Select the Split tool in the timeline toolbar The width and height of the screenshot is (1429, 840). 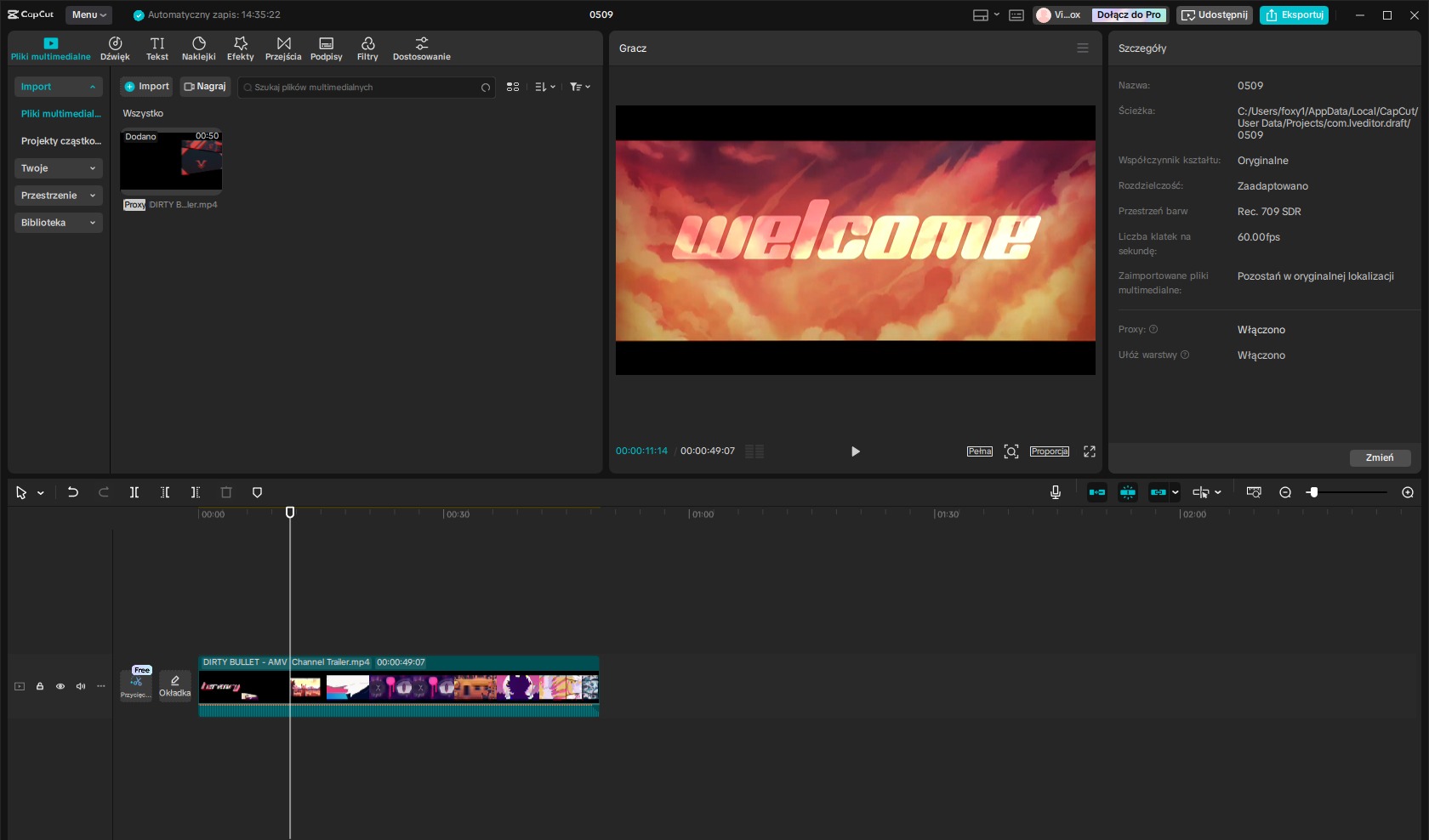[x=134, y=492]
